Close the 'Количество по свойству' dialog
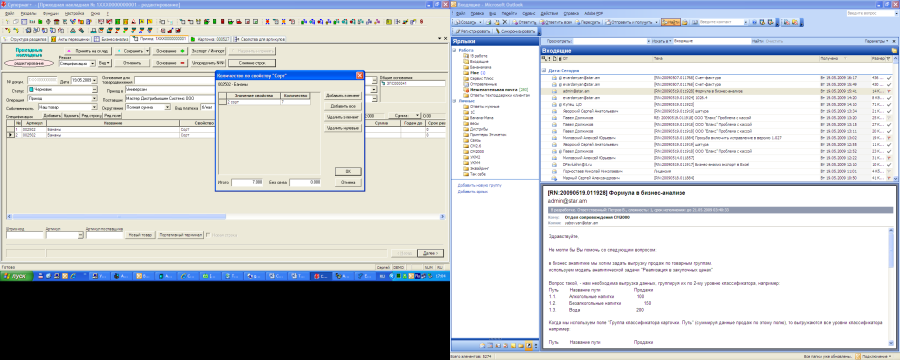 (x=360, y=75)
